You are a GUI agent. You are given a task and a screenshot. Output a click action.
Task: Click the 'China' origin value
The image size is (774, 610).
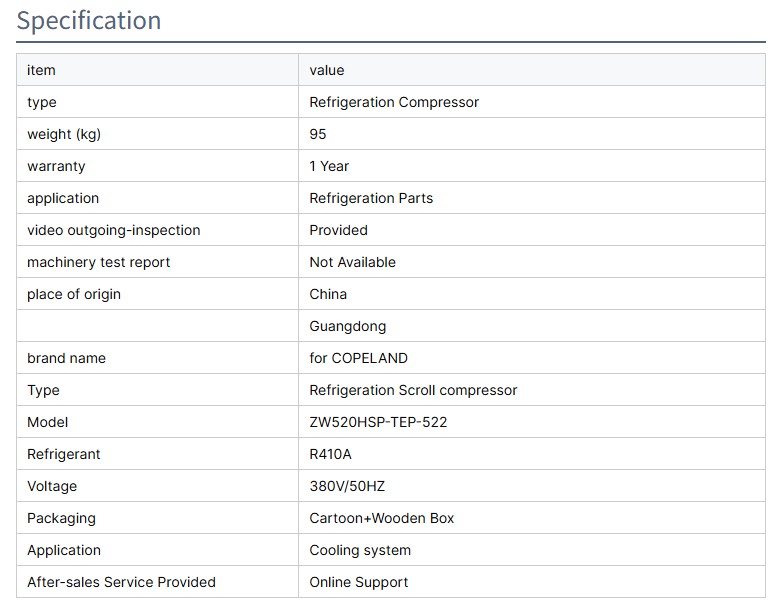point(328,294)
